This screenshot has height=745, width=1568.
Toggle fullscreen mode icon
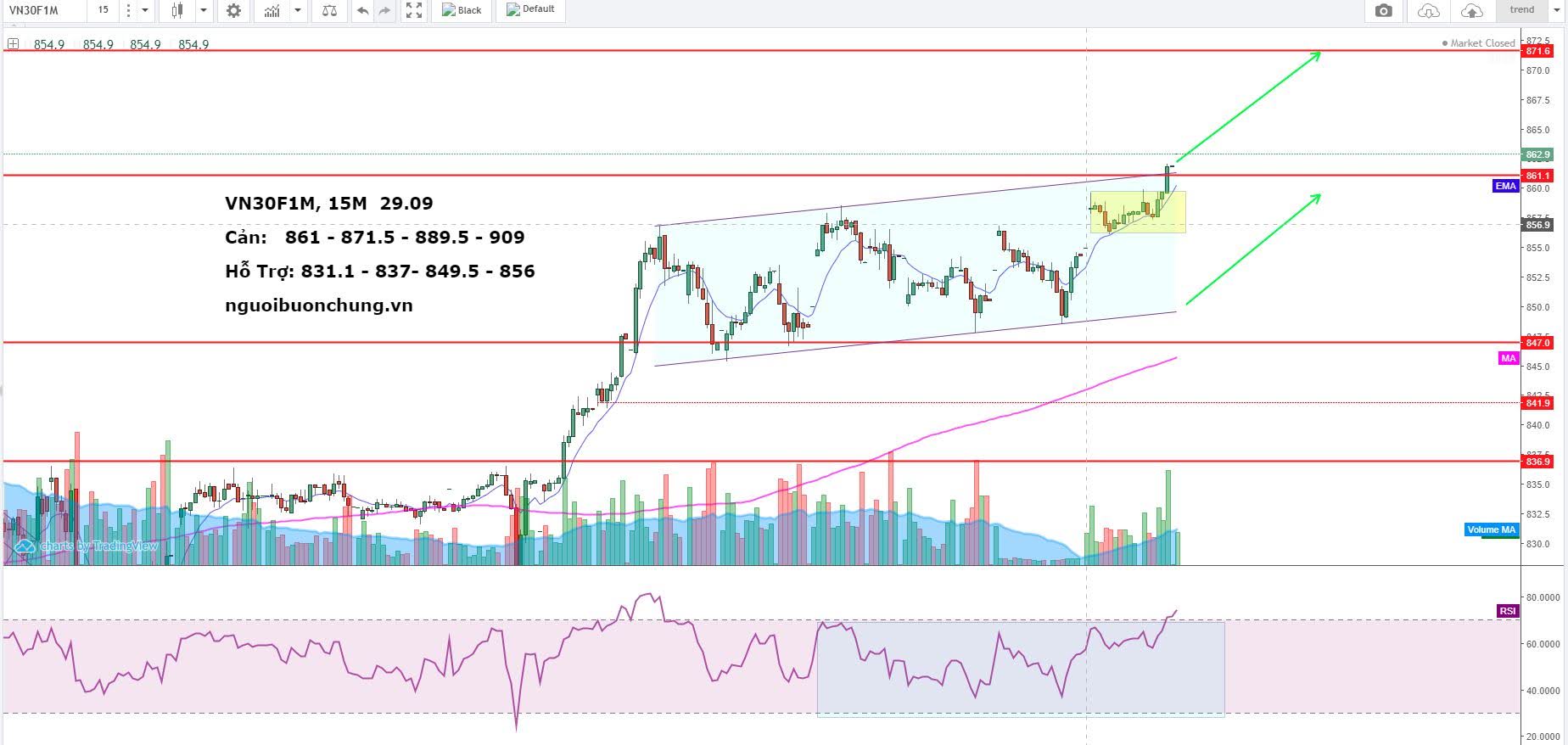click(413, 10)
